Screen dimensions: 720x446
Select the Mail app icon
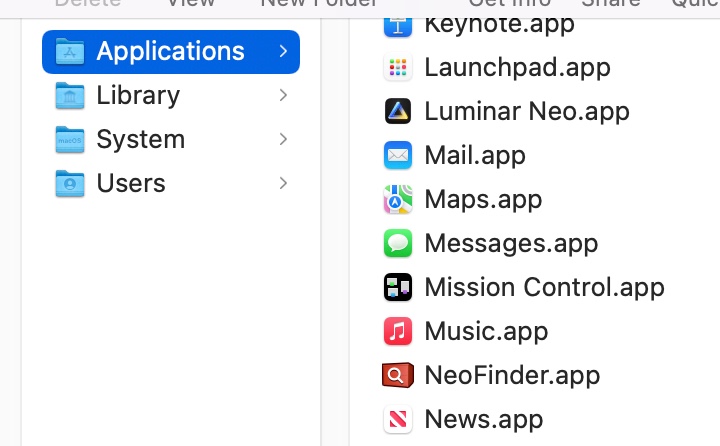pyautogui.click(x=398, y=155)
